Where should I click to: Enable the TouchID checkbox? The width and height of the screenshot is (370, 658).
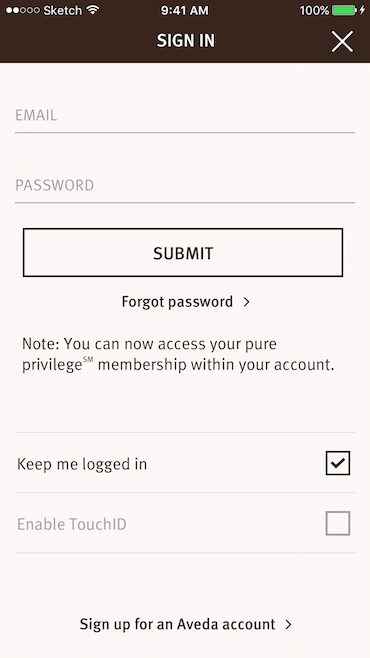pos(338,523)
